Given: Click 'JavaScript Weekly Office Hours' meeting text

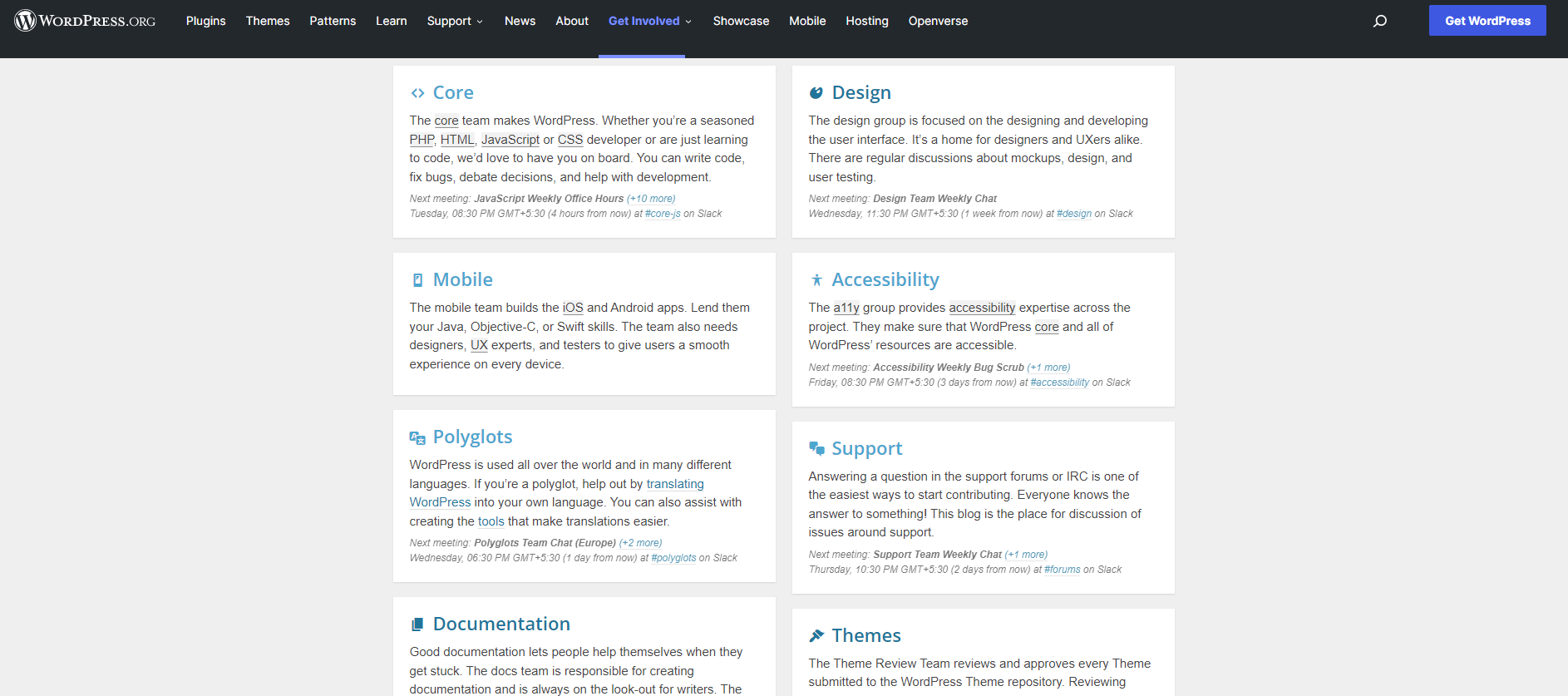Looking at the screenshot, I should tap(549, 199).
